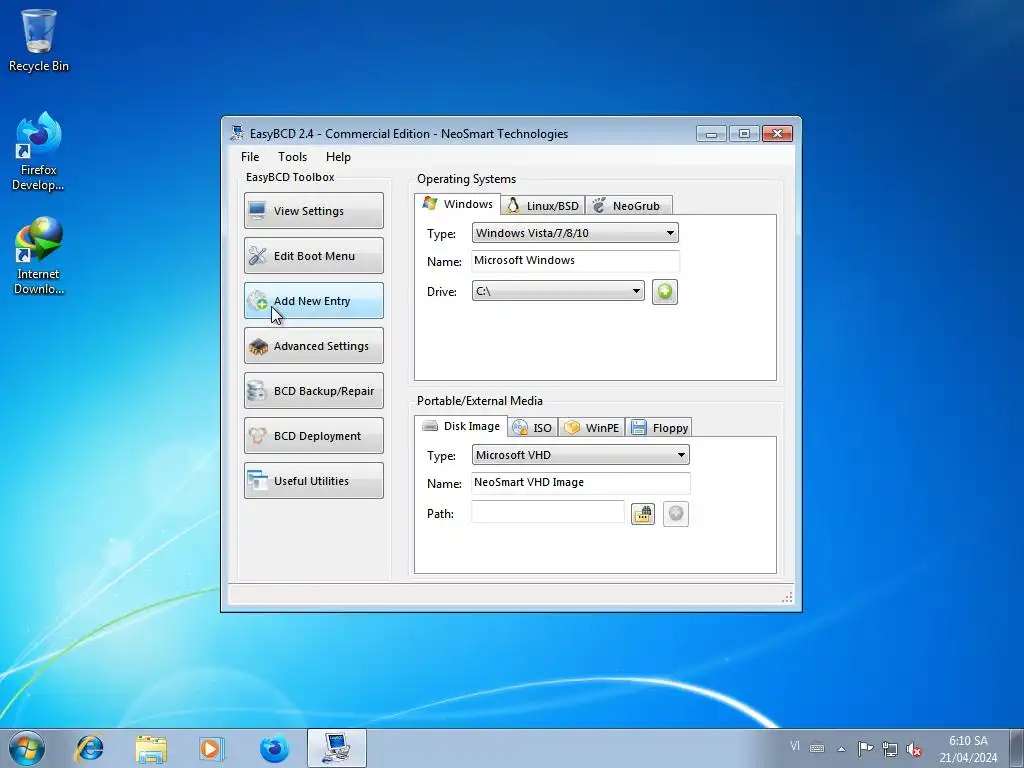Open Windows Explorer from taskbar

click(151, 748)
